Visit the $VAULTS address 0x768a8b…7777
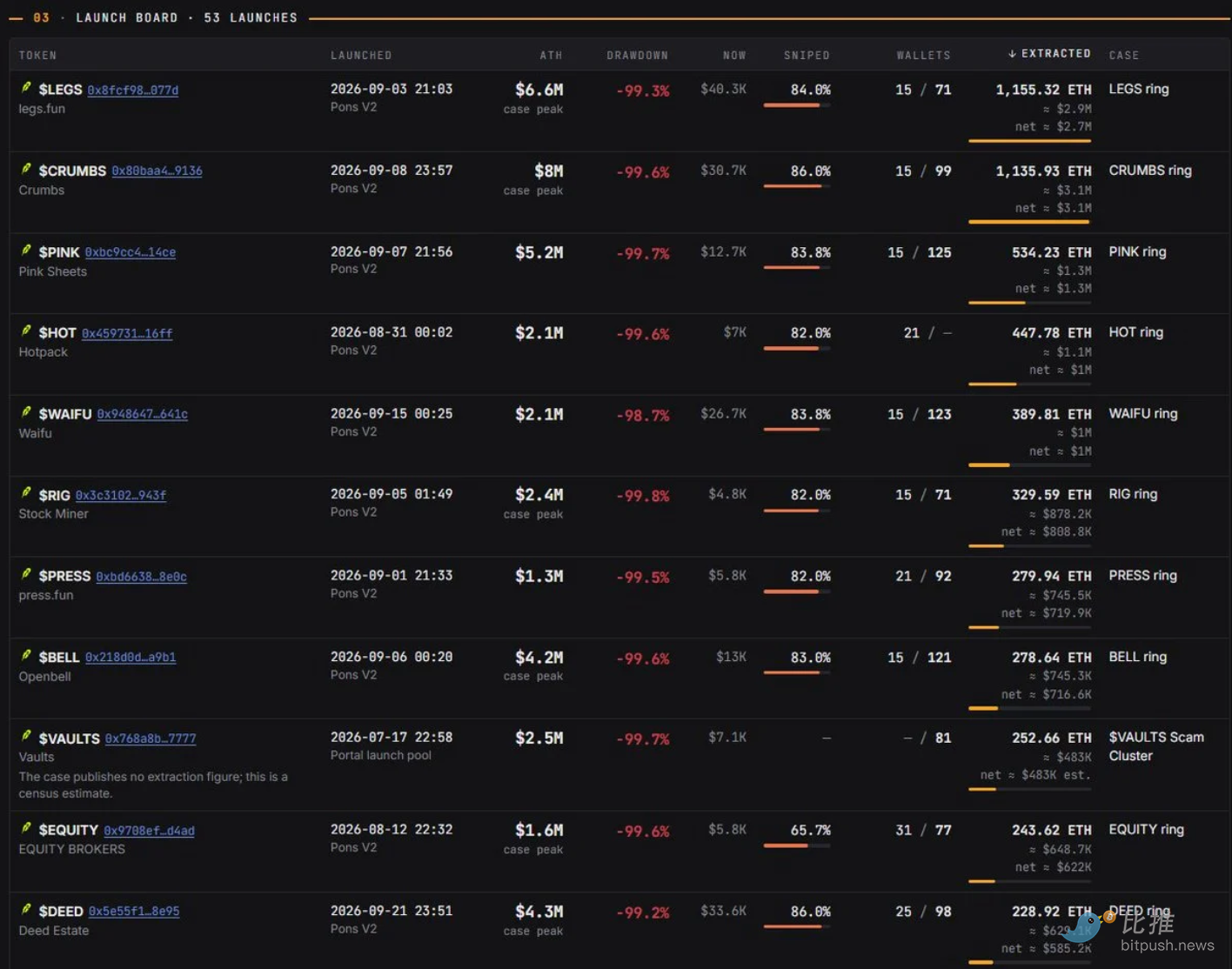Viewport: 1232px width, 969px height. pyautogui.click(x=151, y=738)
